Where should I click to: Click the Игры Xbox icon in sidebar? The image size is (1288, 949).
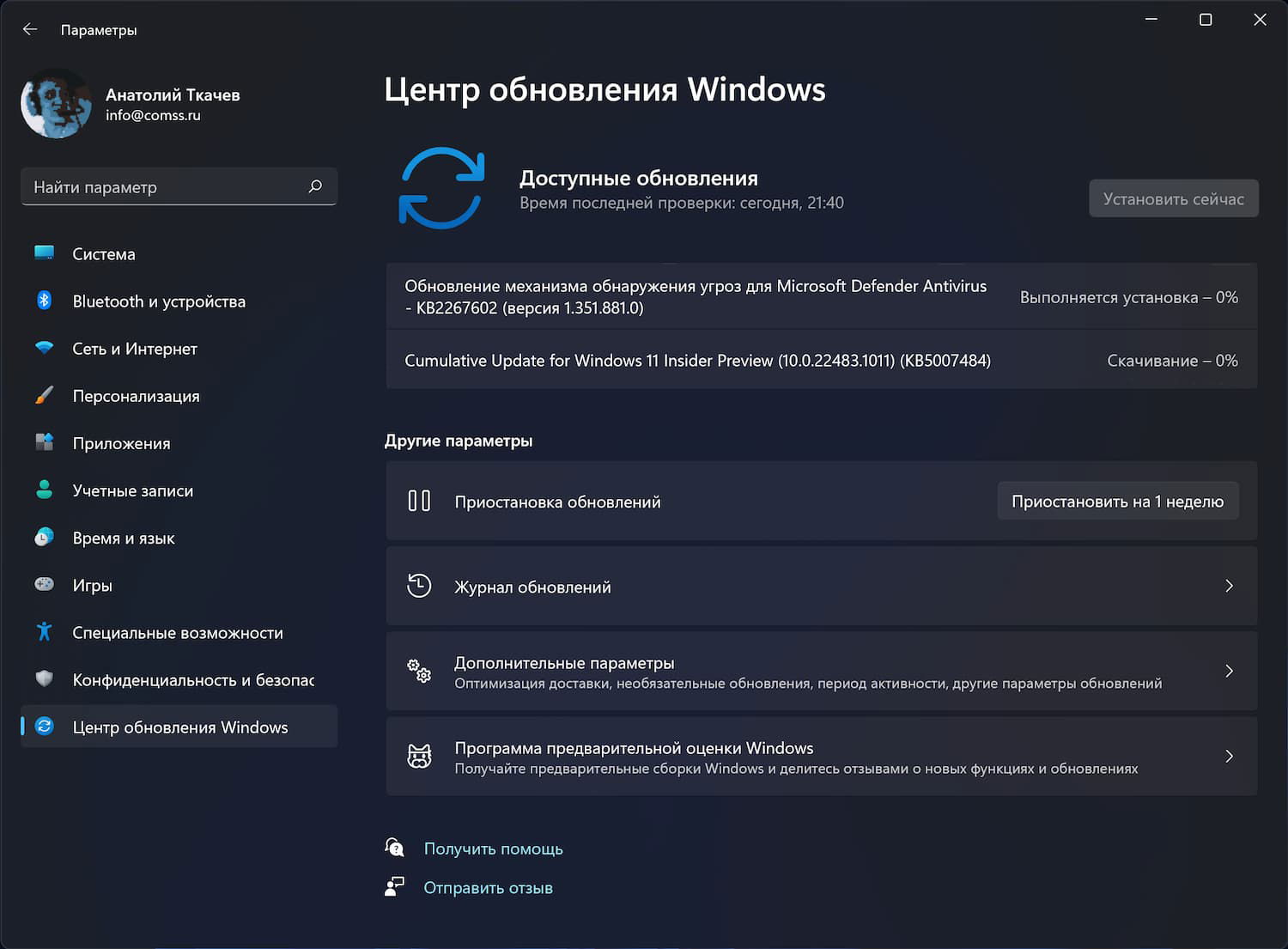click(x=44, y=585)
